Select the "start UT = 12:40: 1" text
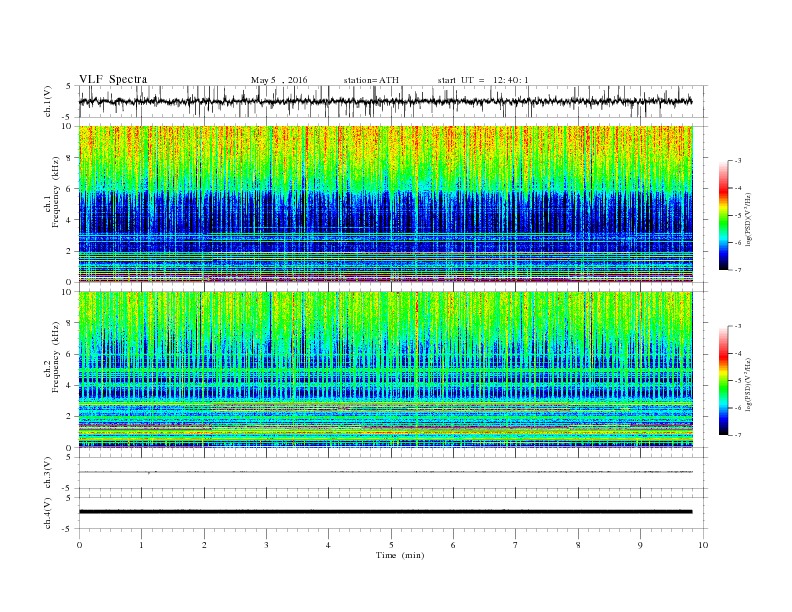The width and height of the screenshot is (792, 612). pos(483,80)
